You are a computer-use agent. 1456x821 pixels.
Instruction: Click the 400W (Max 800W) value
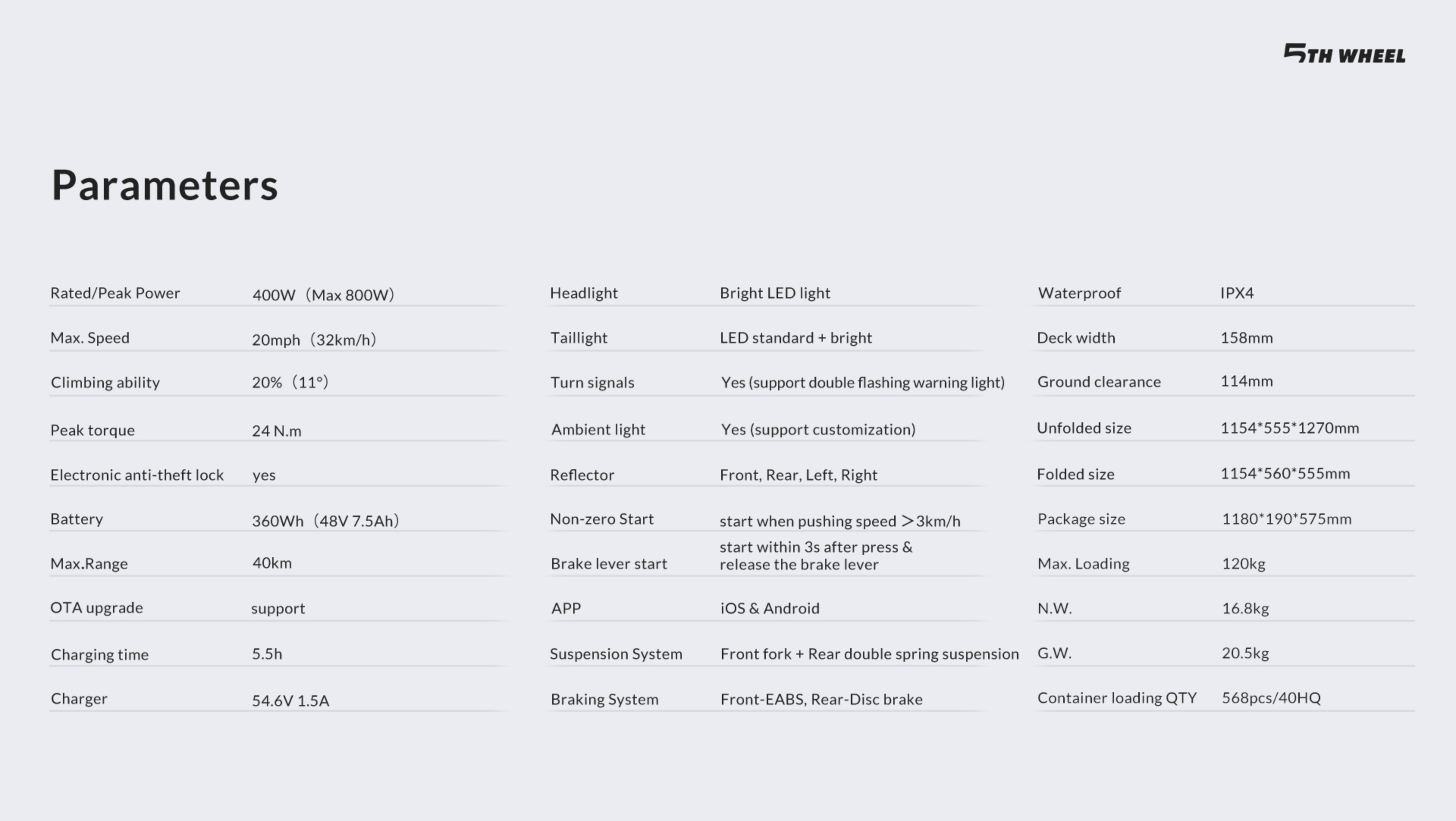coord(323,295)
